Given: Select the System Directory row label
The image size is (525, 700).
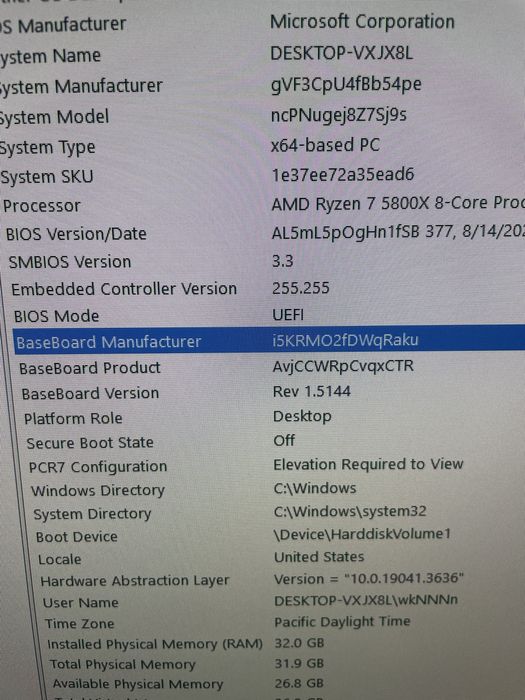Looking at the screenshot, I should (92, 514).
